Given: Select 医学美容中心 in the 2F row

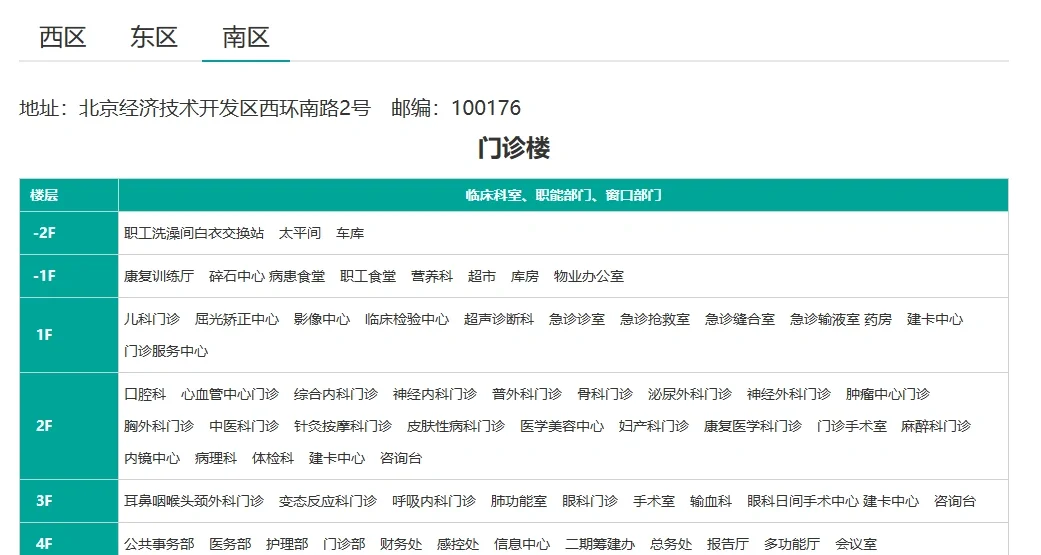Looking at the screenshot, I should 562,426.
